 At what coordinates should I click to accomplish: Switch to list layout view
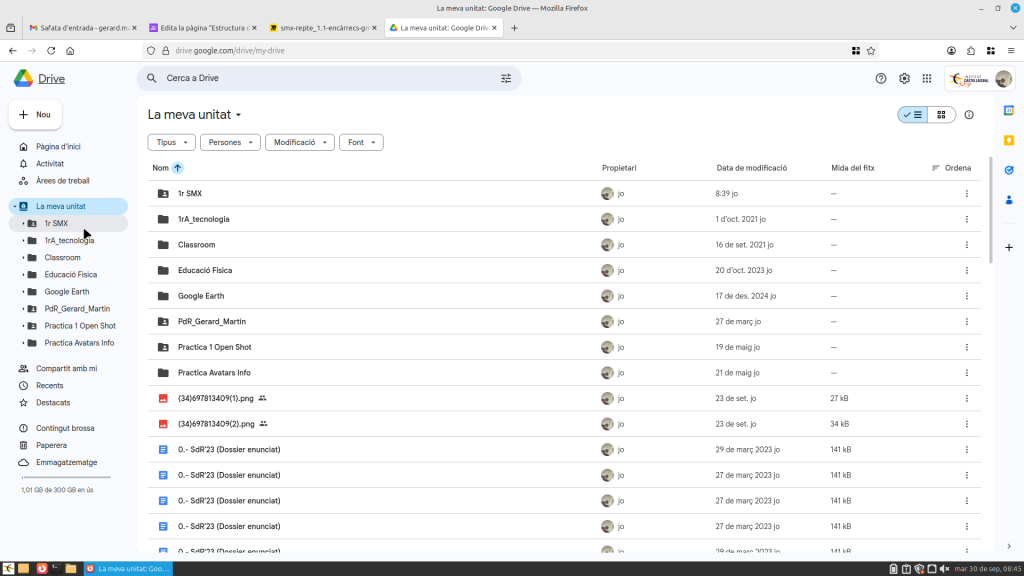(x=913, y=115)
